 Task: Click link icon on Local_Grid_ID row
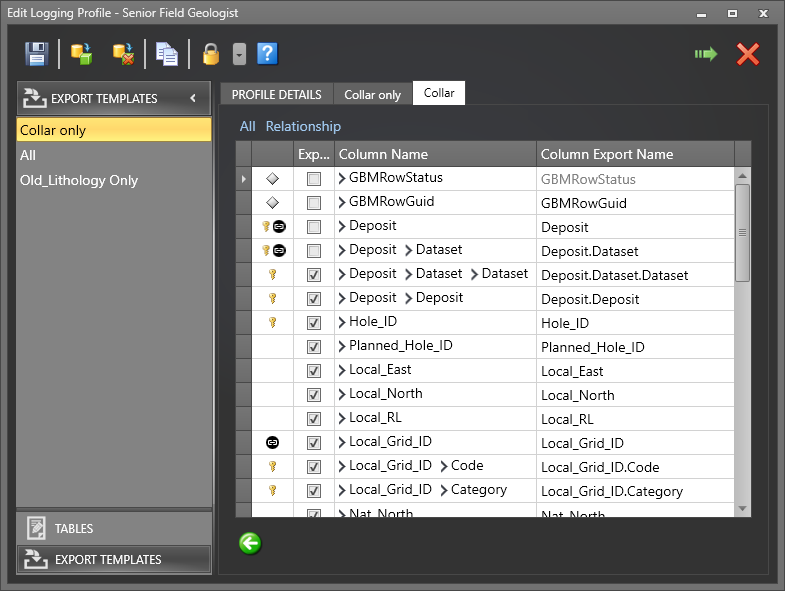(272, 443)
